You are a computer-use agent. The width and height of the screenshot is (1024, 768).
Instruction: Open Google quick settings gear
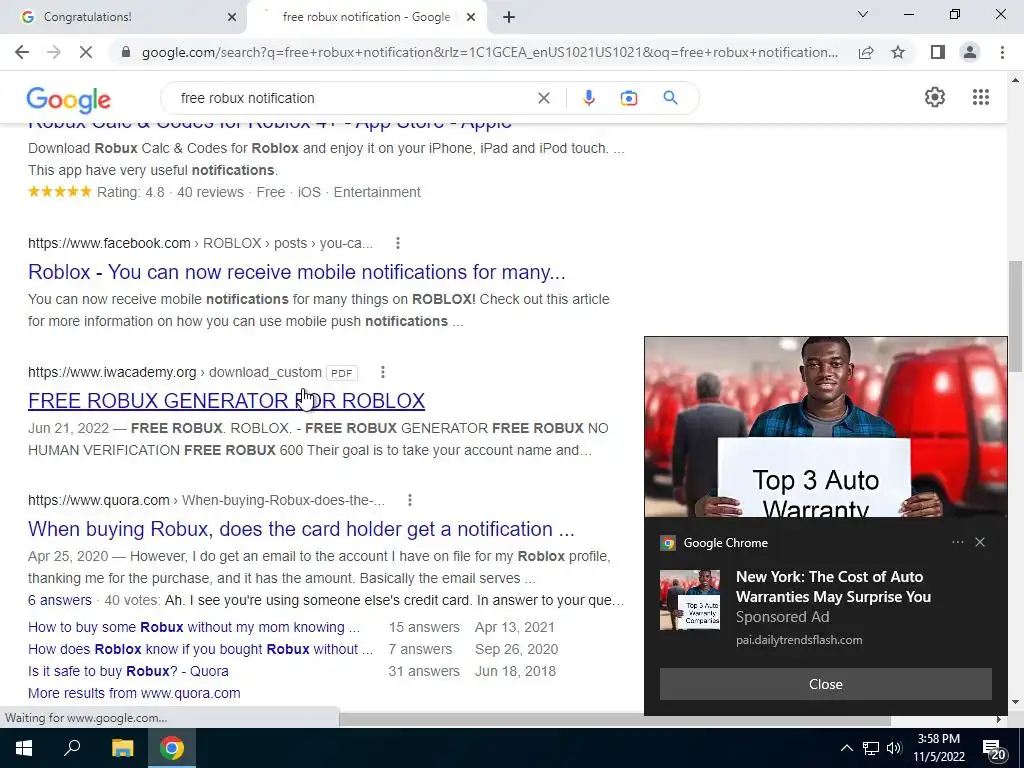tap(935, 97)
